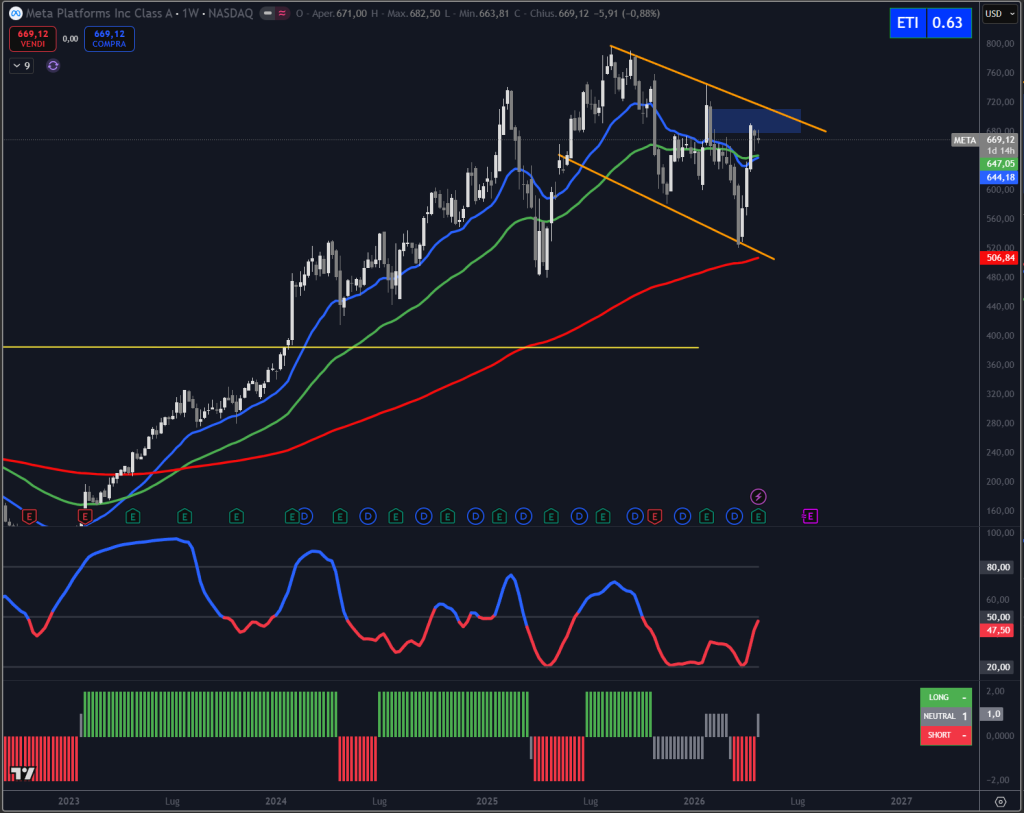Expand the '9' dropdown below the sell button
Image resolution: width=1024 pixels, height=813 pixels.
[20, 65]
